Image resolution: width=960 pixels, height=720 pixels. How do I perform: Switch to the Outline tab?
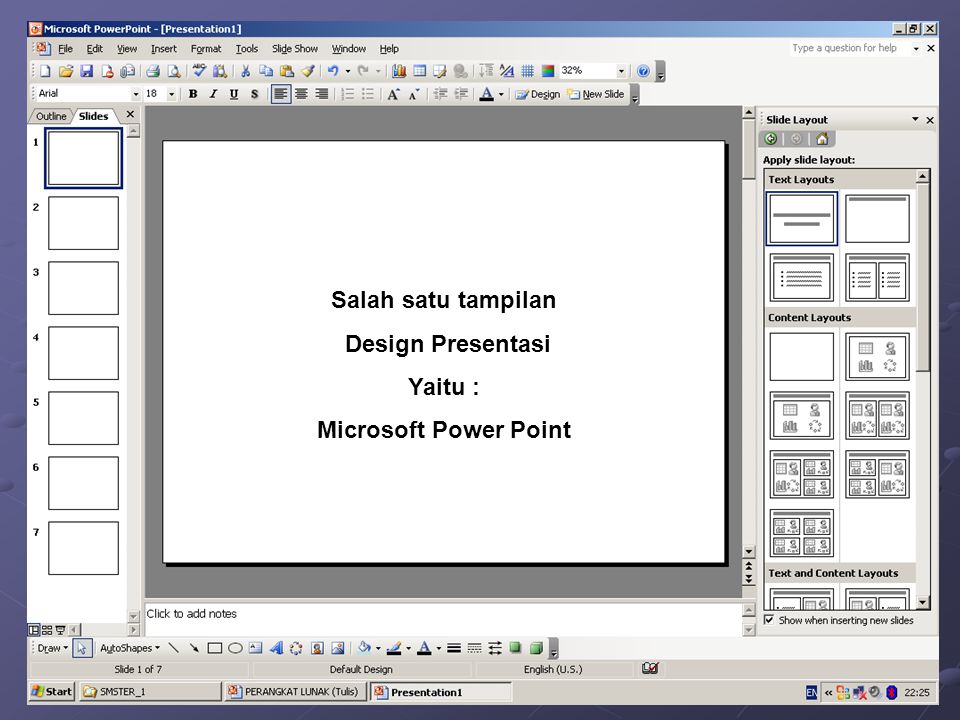pyautogui.click(x=51, y=116)
